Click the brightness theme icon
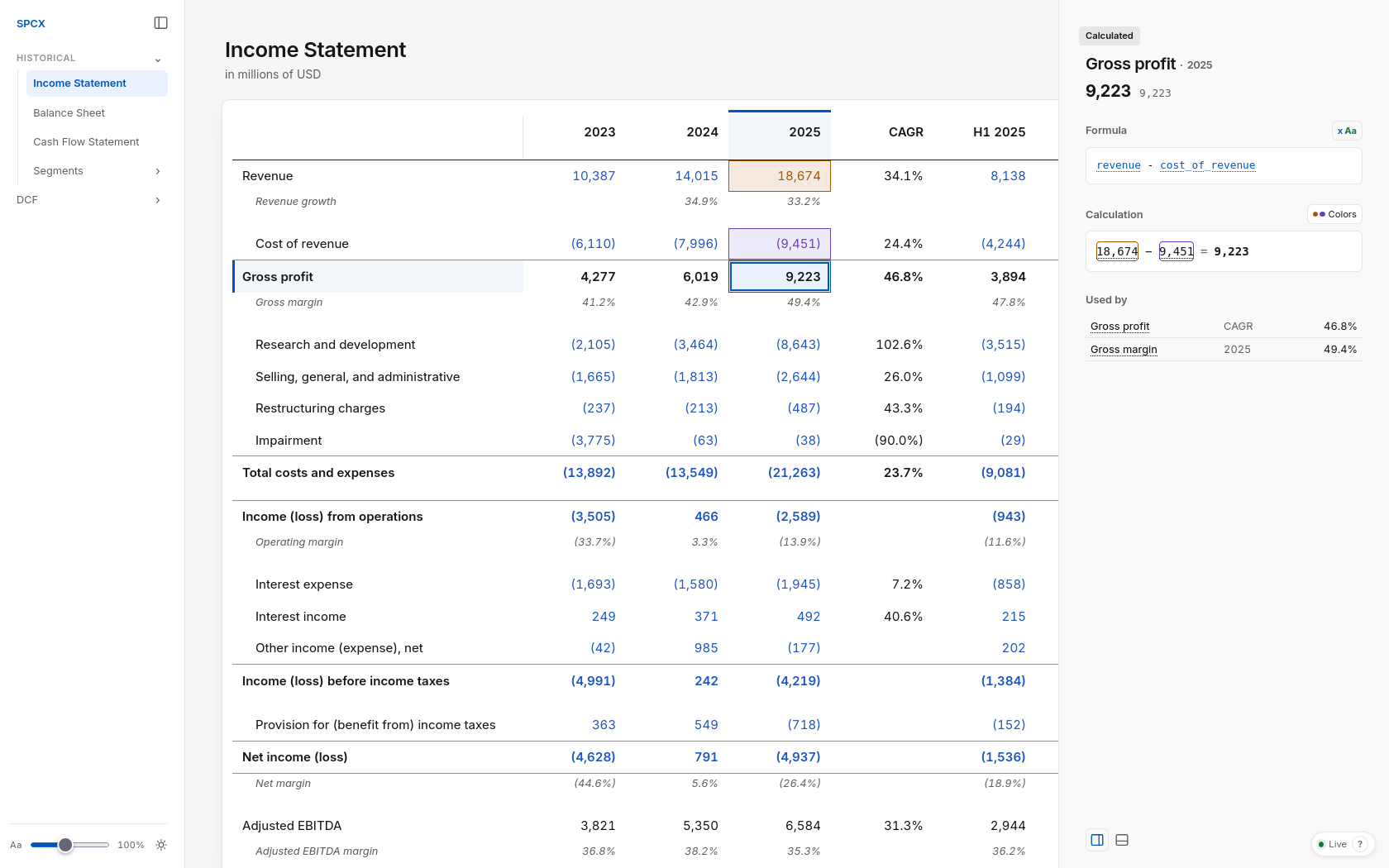 (161, 845)
